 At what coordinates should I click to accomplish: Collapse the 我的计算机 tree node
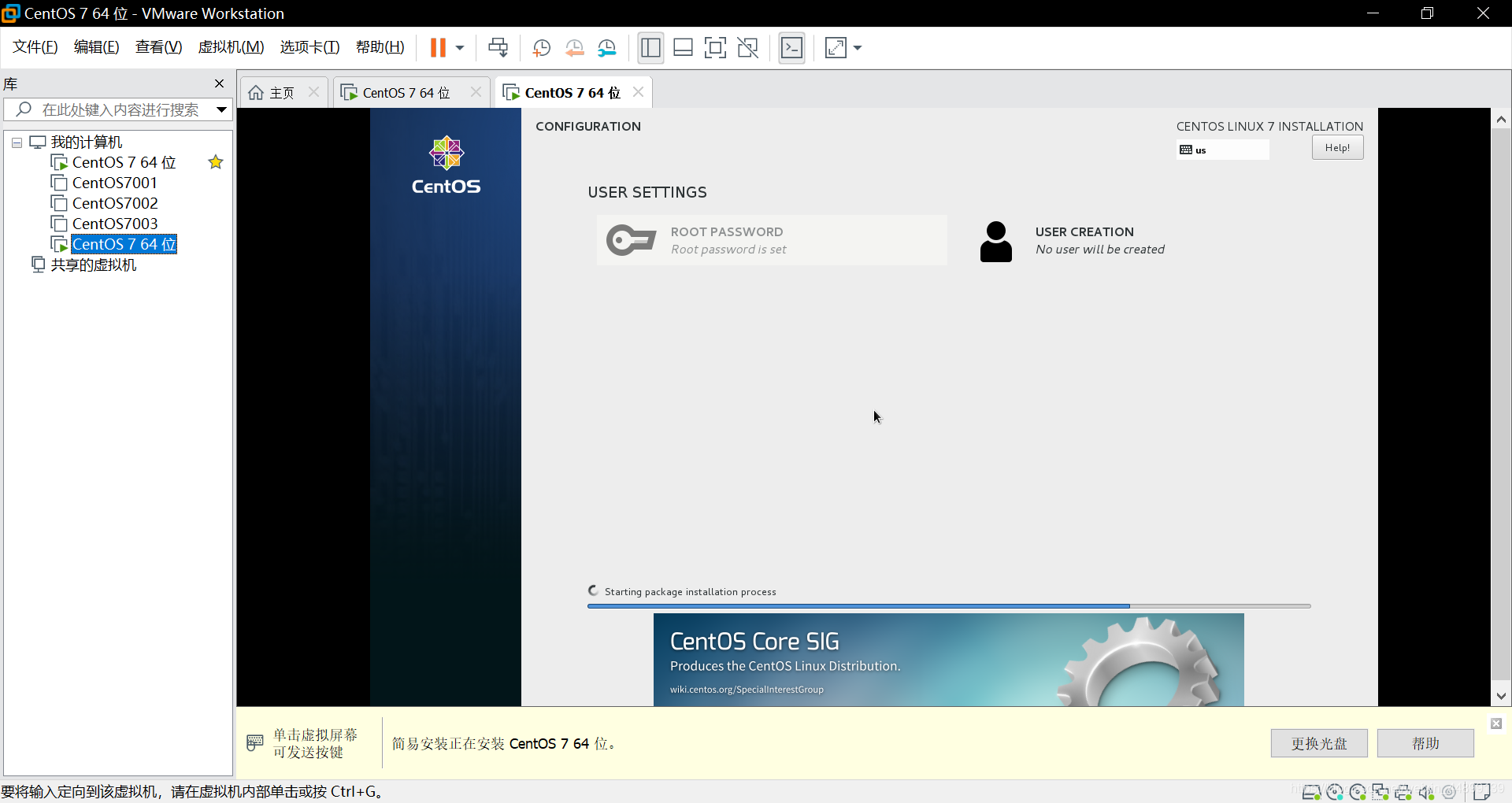[x=17, y=142]
